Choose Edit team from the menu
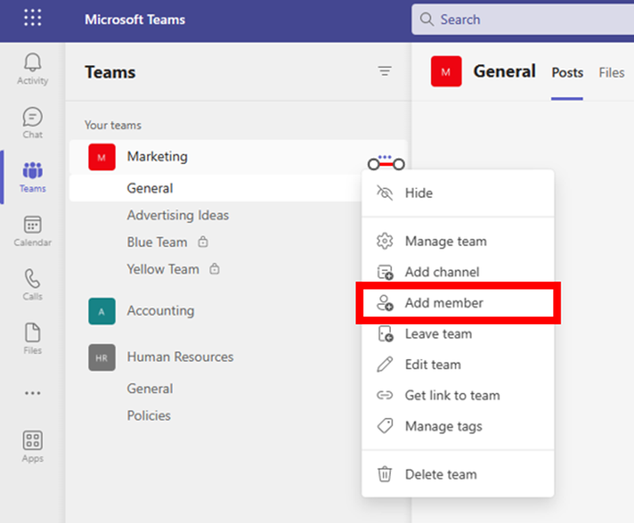Screen dimensions: 634x523 coord(458,364)
